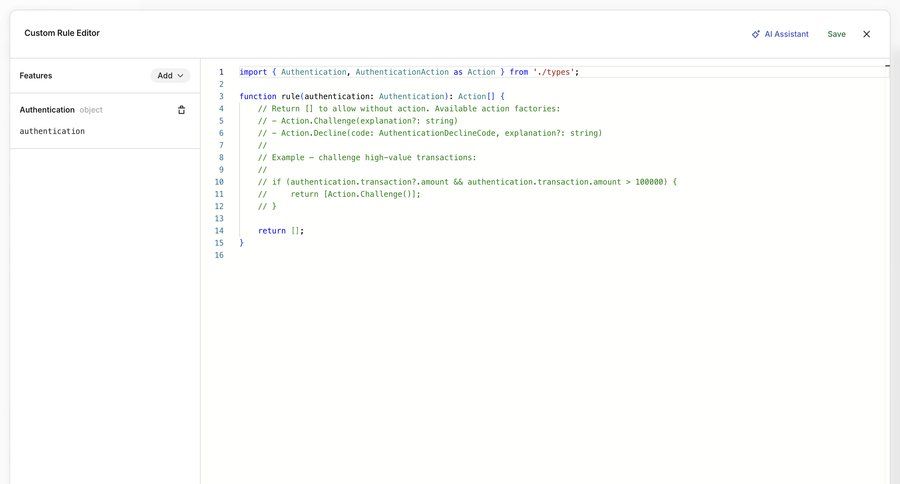Screen dimensions: 900x484
Task: Delete the Authentication feature with trash icon
Action: click(x=181, y=110)
